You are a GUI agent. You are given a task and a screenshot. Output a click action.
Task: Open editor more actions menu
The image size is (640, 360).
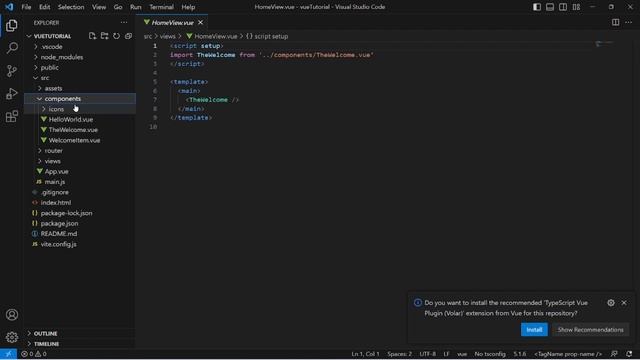(x=628, y=22)
